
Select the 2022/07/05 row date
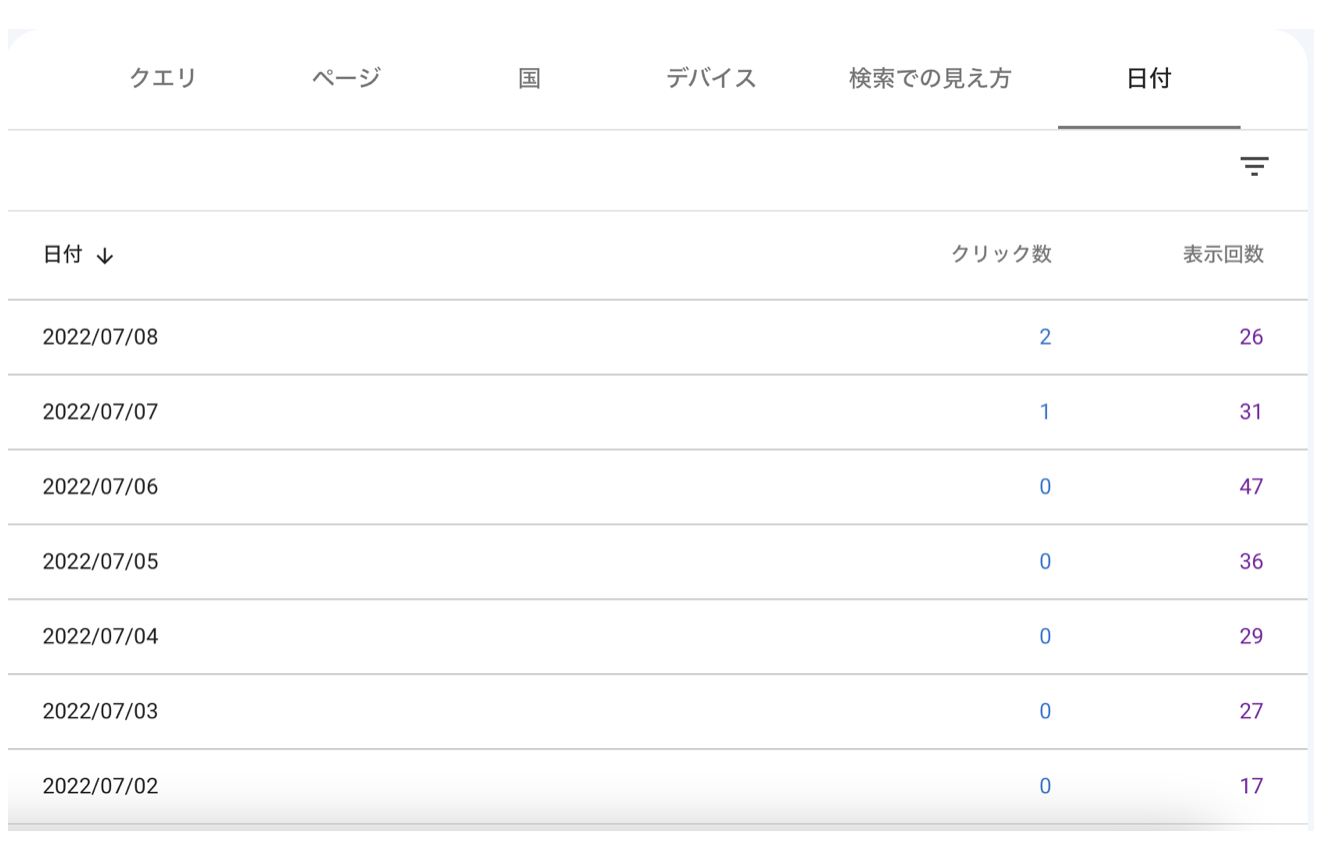[x=100, y=562]
